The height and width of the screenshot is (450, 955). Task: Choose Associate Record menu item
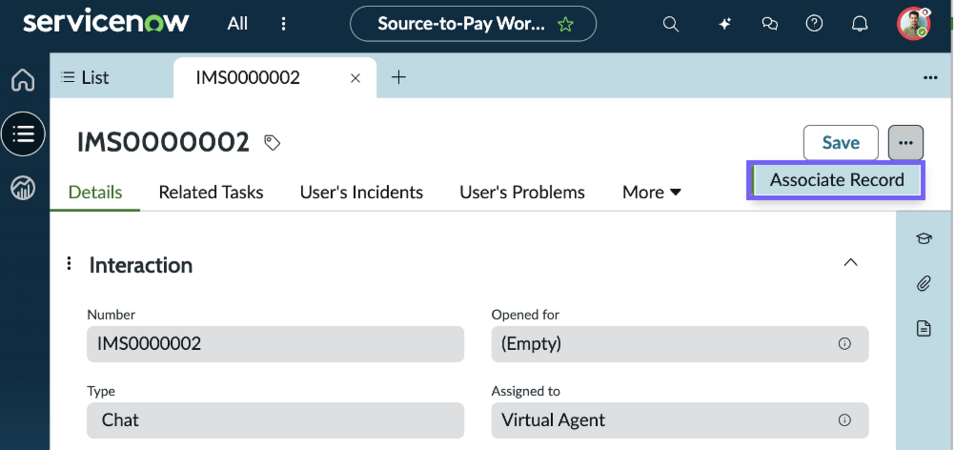click(836, 180)
